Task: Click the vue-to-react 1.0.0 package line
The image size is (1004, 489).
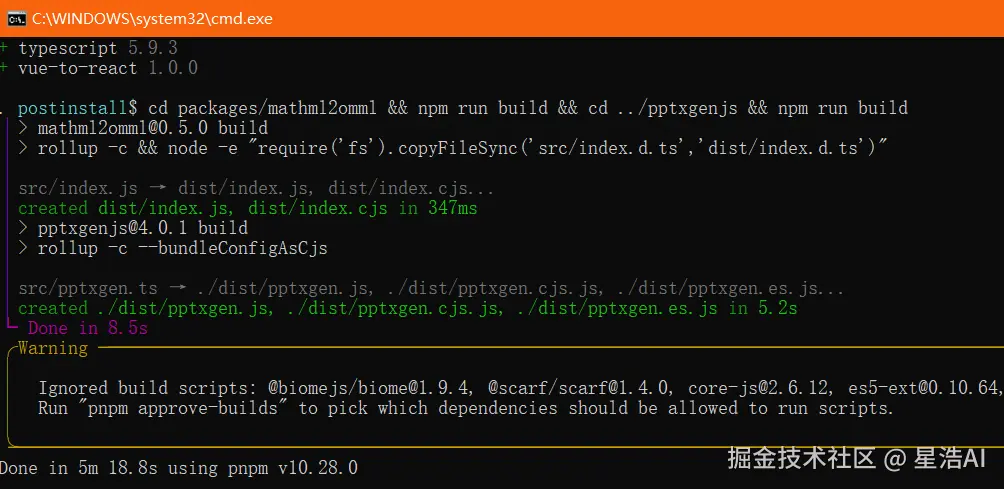Action: (108, 68)
